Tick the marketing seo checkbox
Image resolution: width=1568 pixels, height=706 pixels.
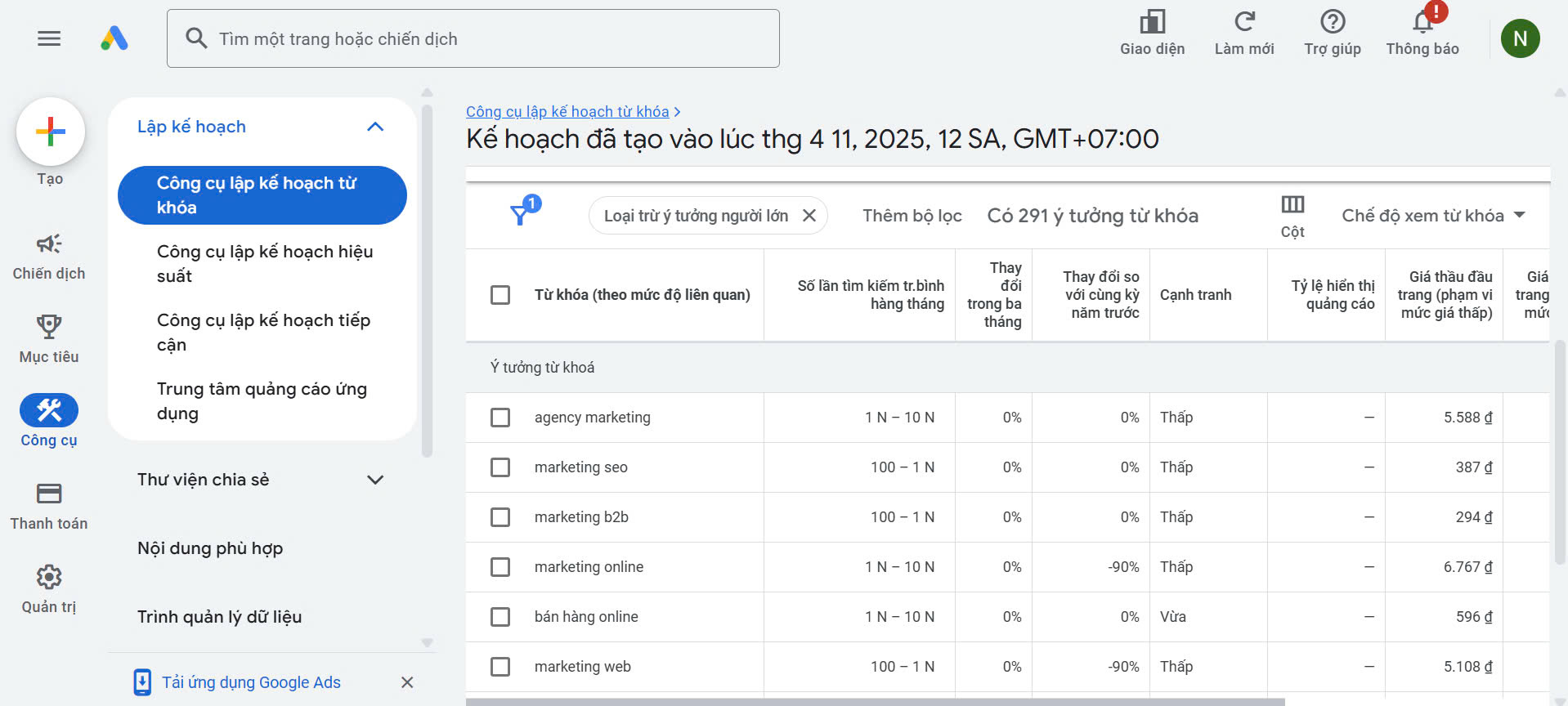click(500, 467)
